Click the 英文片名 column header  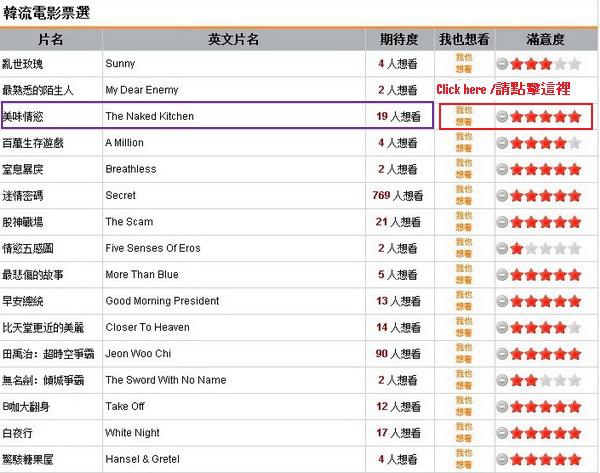point(233,39)
